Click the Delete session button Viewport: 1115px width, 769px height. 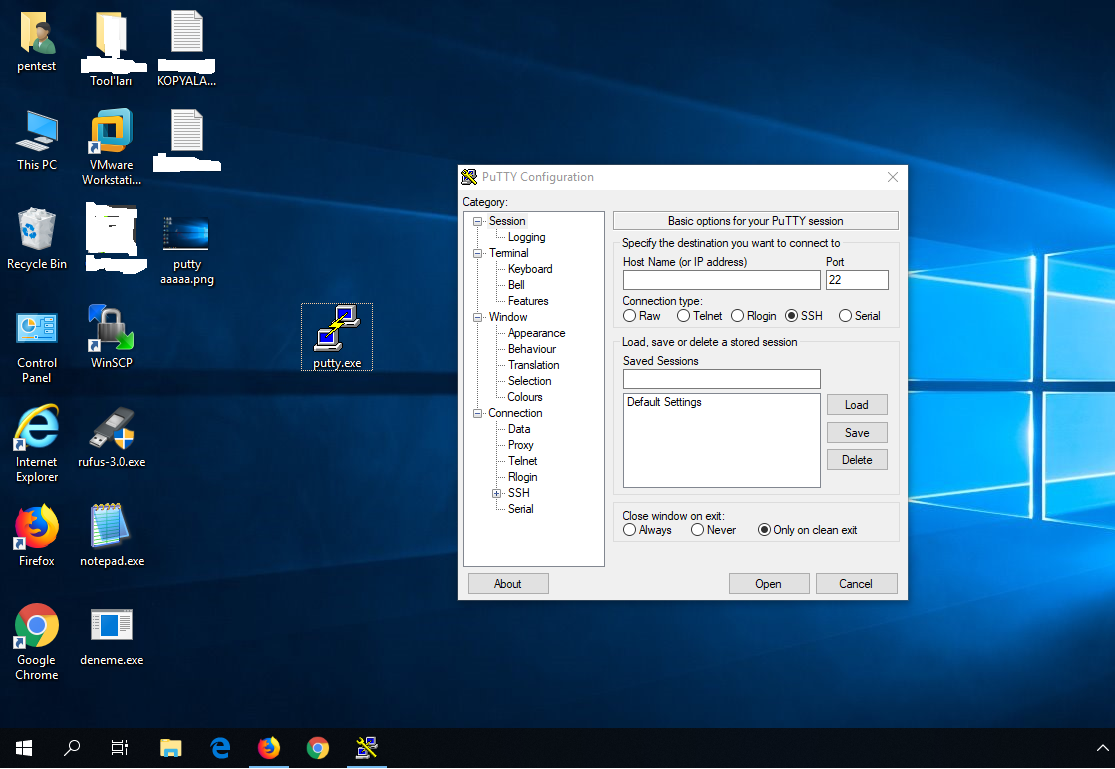coord(857,460)
